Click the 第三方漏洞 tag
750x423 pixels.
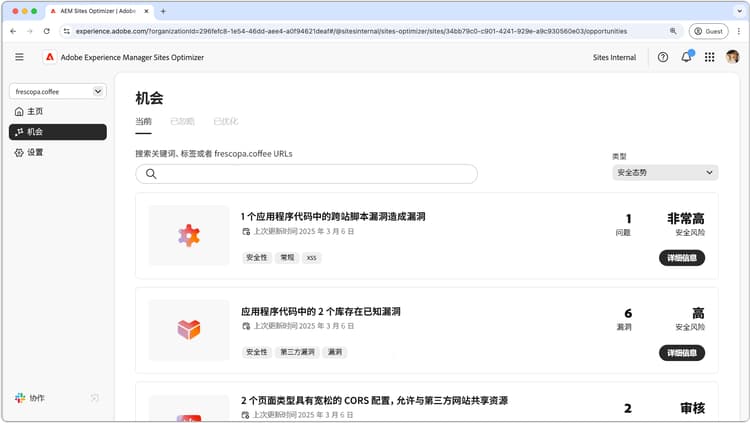pos(297,352)
